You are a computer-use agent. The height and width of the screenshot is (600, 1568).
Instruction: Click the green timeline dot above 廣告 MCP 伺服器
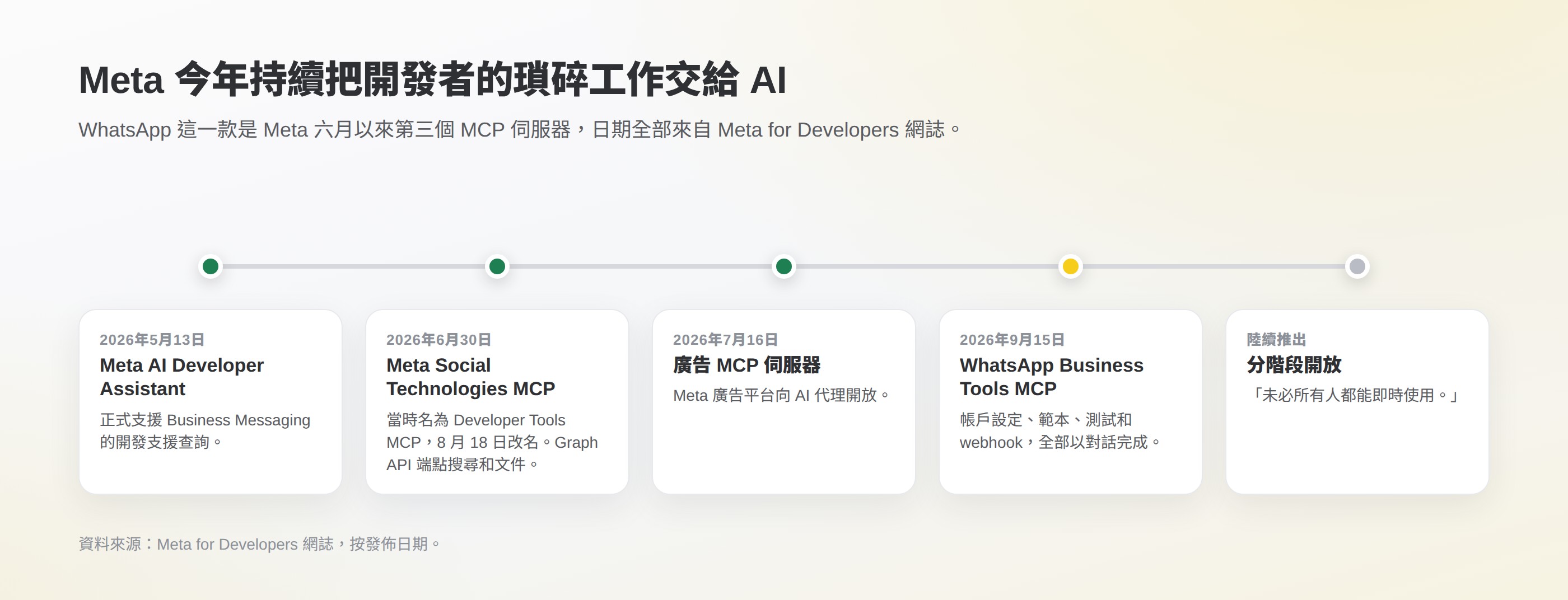click(784, 266)
